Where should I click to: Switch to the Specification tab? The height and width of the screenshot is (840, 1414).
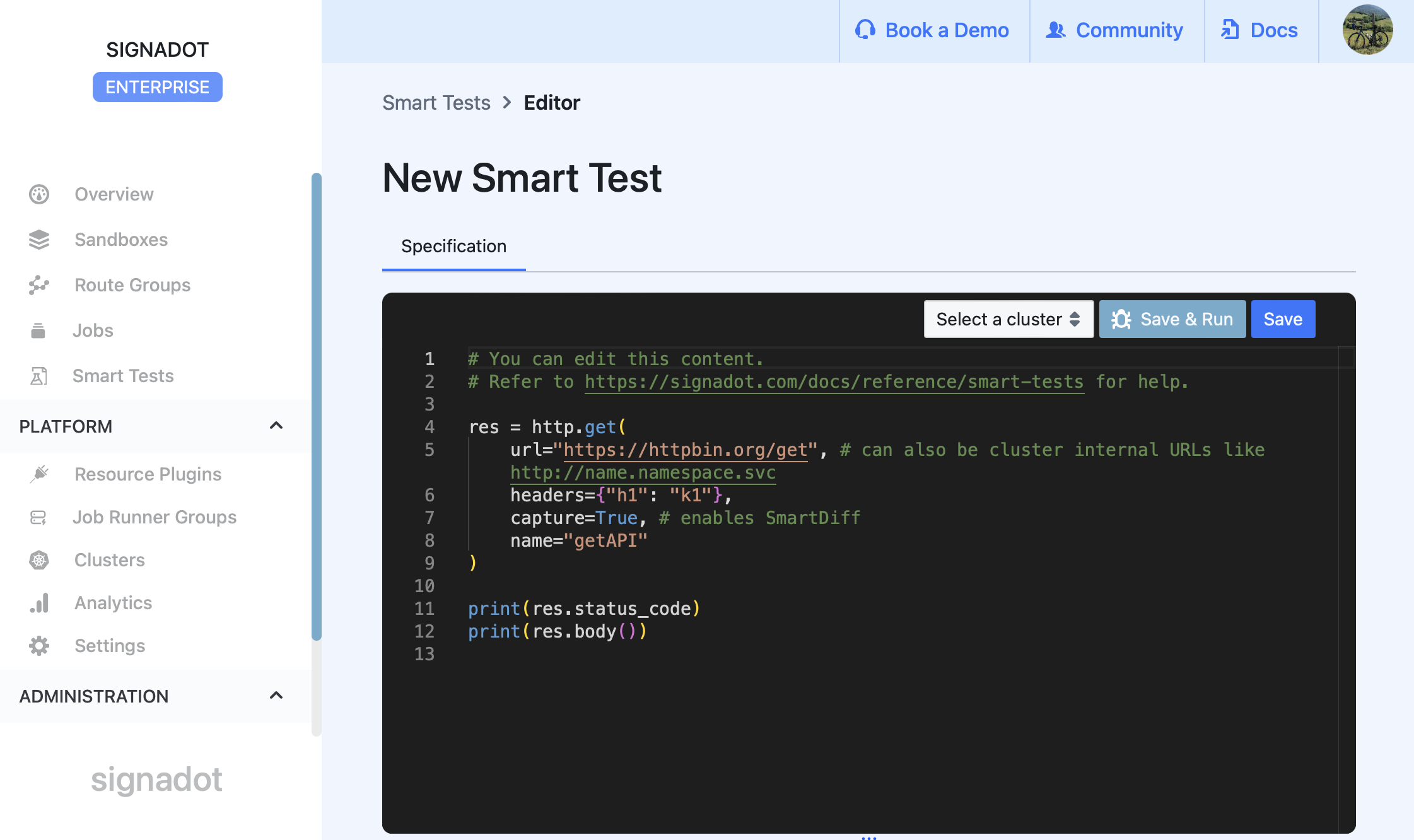(453, 245)
